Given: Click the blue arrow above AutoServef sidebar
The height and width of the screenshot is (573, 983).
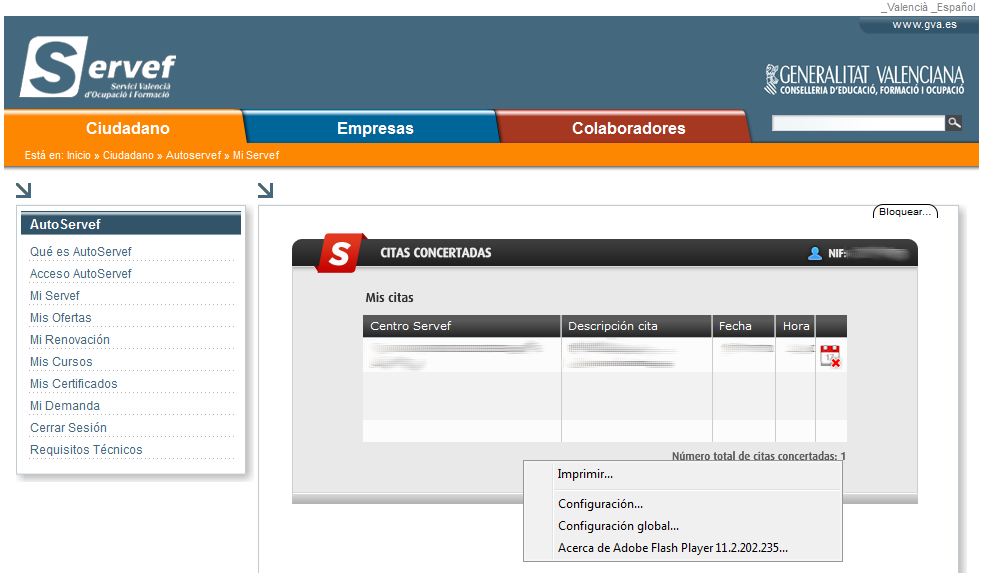Looking at the screenshot, I should 24,190.
